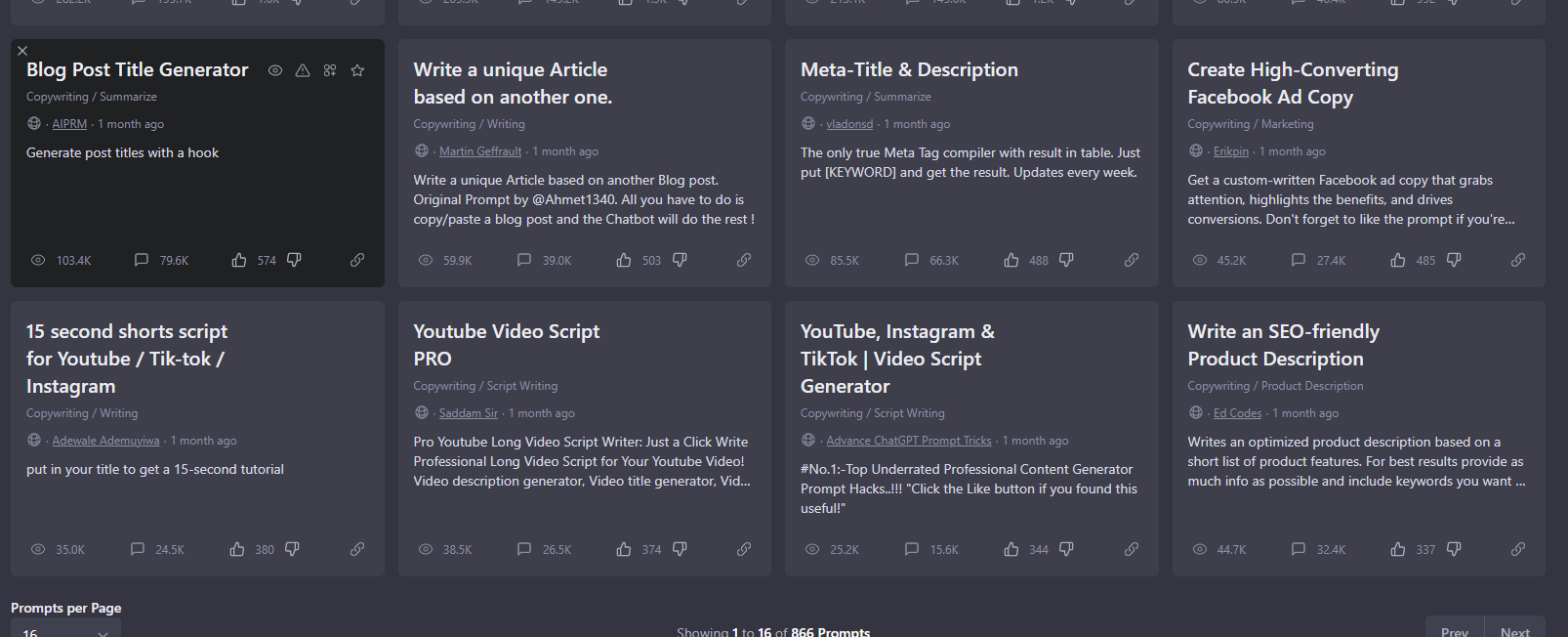
Task: Open the YouTube, Instagram & TikTok Video Script Generator card
Action: [897, 359]
